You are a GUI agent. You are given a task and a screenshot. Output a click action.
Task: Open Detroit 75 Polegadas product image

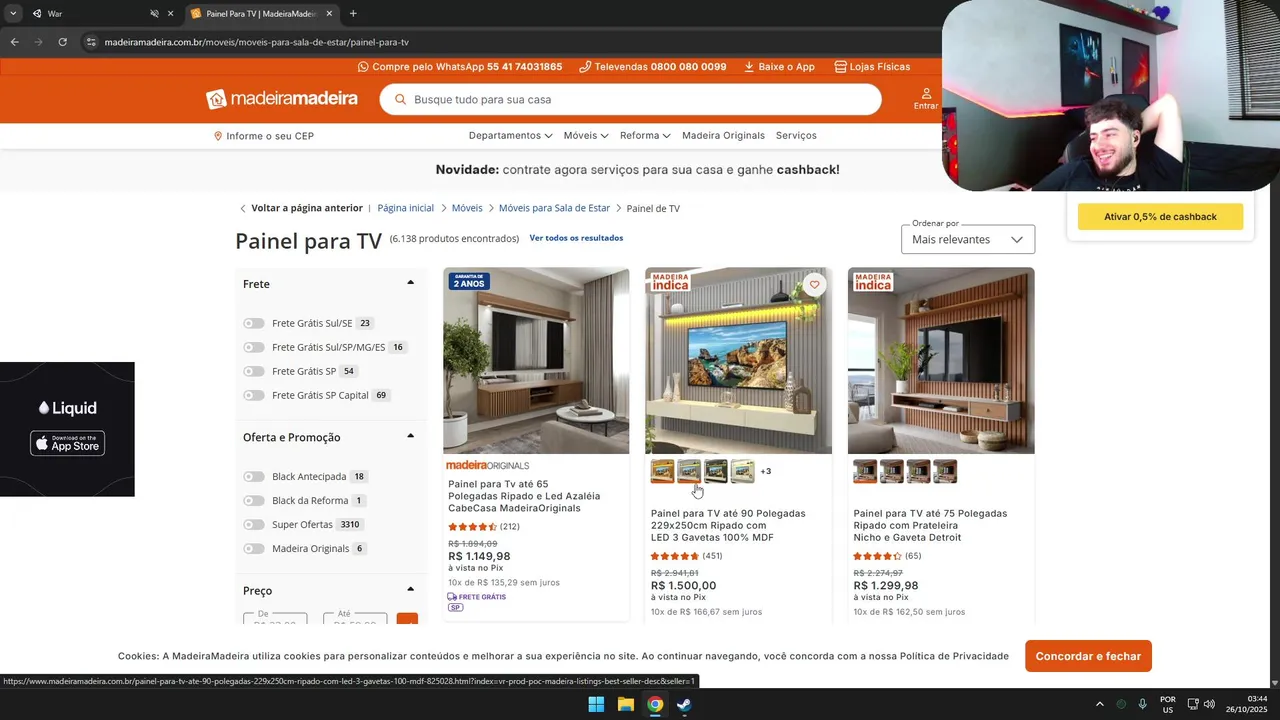click(x=941, y=361)
